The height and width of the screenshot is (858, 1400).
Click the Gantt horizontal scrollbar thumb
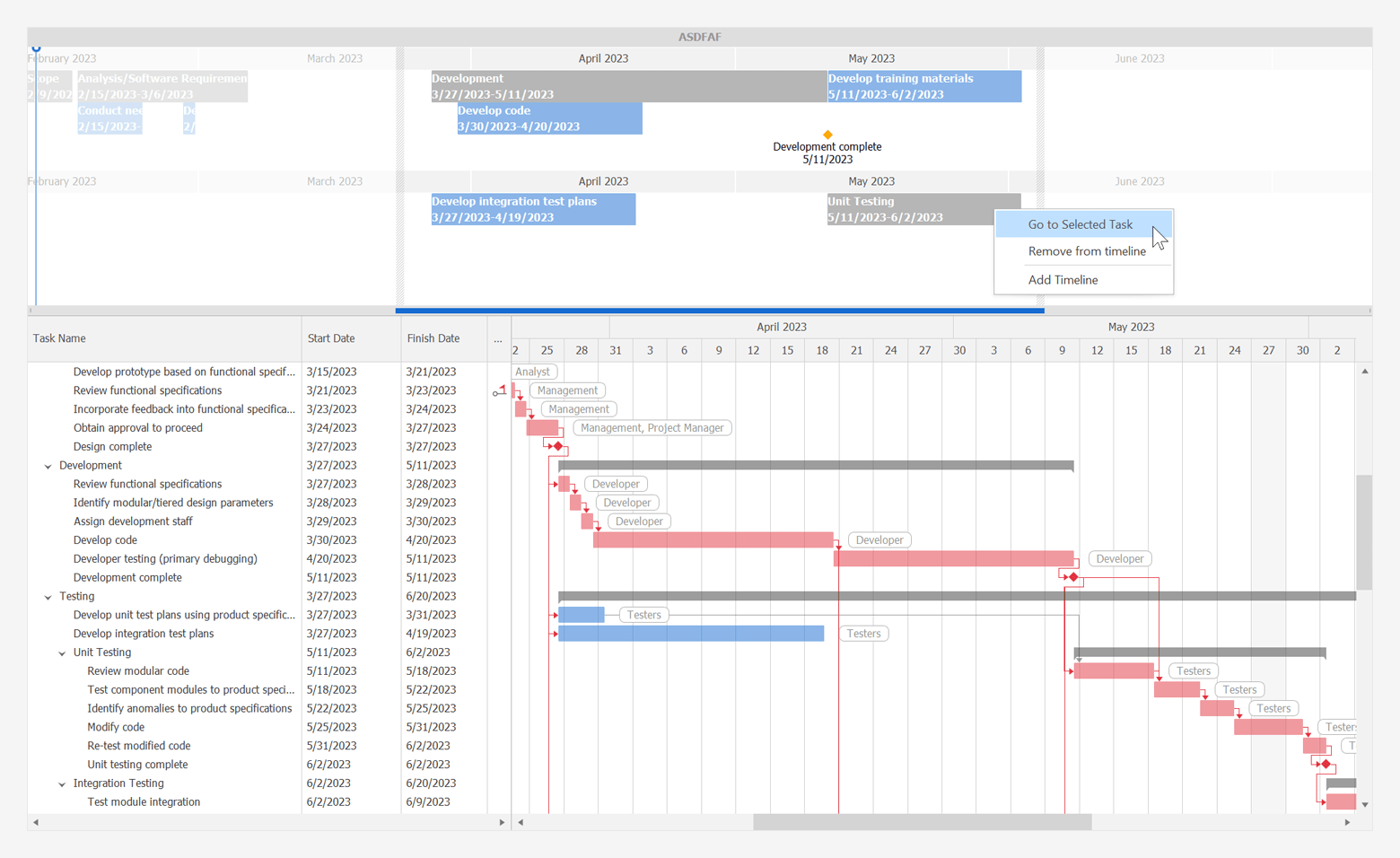click(x=923, y=822)
